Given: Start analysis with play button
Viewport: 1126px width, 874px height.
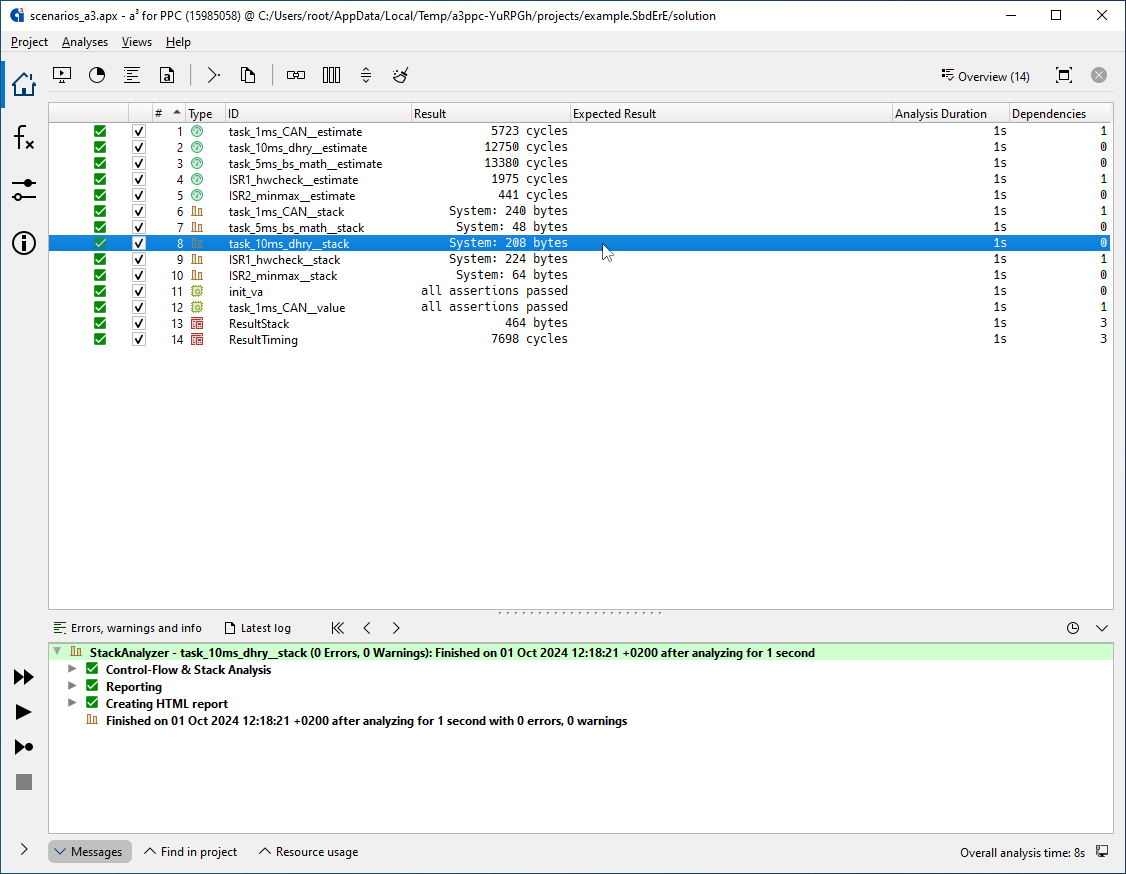Looking at the screenshot, I should click(x=24, y=712).
